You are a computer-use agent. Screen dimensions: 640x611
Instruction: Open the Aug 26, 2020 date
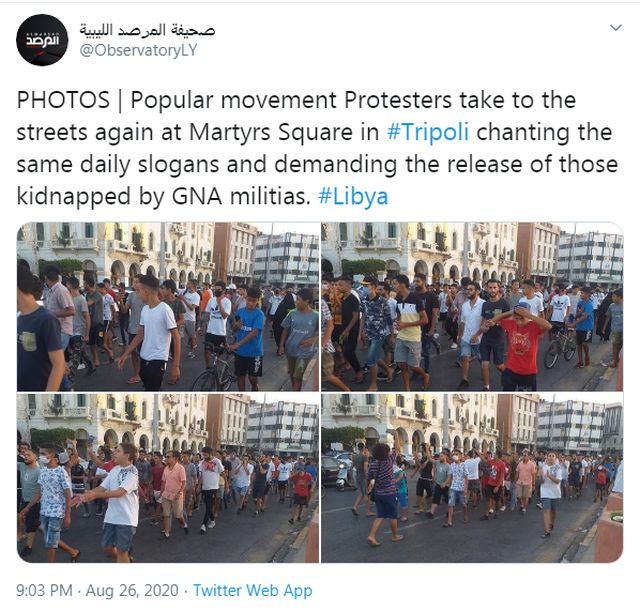click(132, 590)
